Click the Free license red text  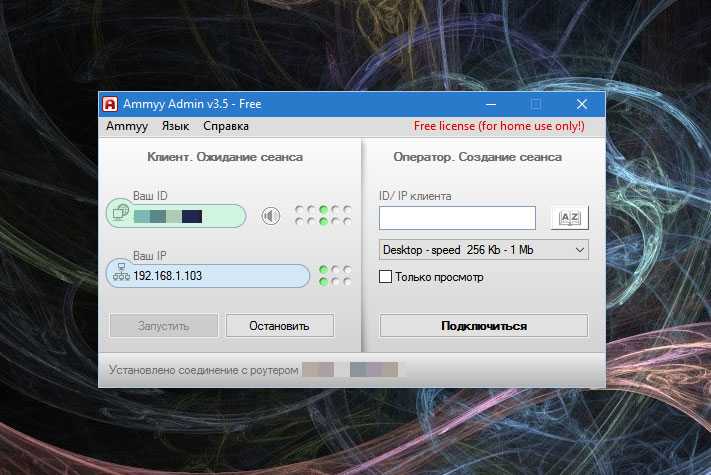click(x=499, y=126)
